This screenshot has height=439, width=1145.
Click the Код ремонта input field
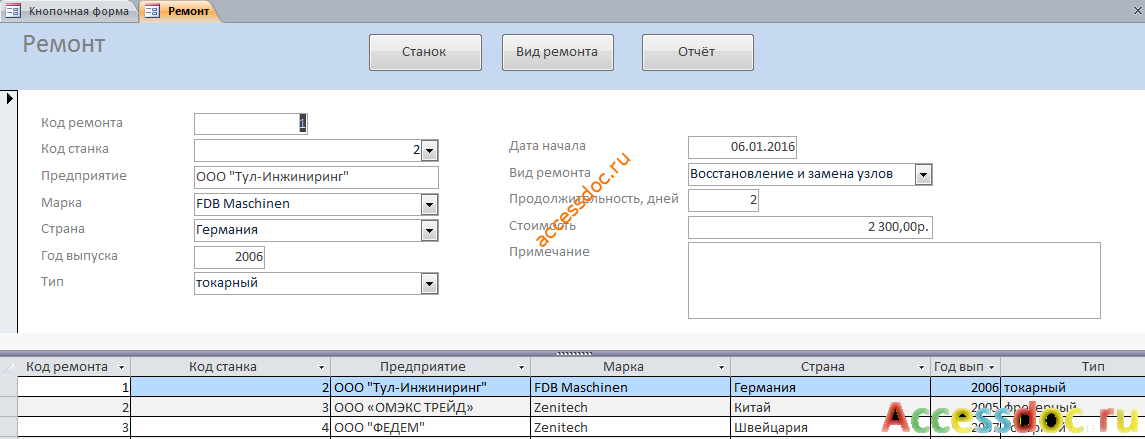point(250,123)
